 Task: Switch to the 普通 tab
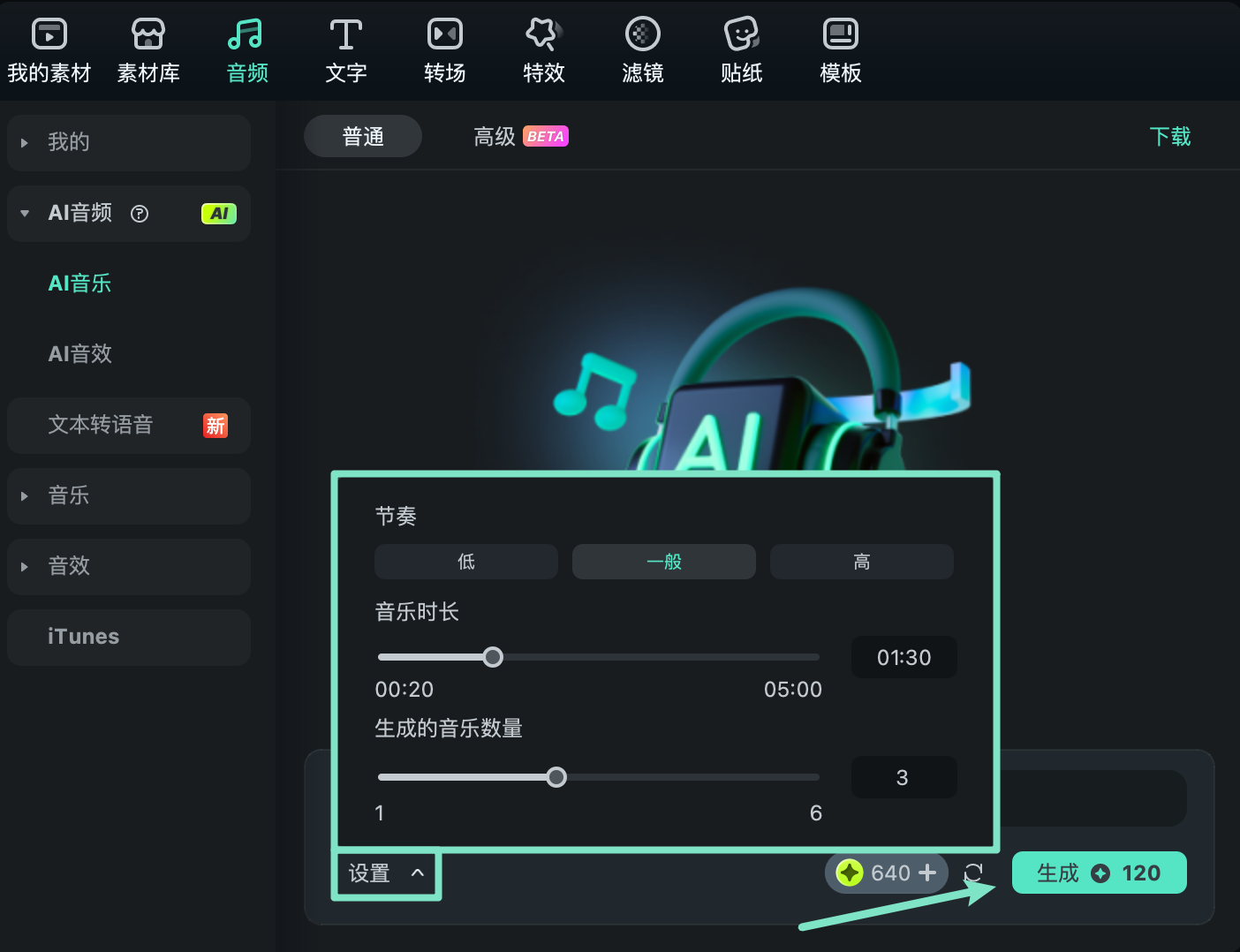(x=362, y=136)
